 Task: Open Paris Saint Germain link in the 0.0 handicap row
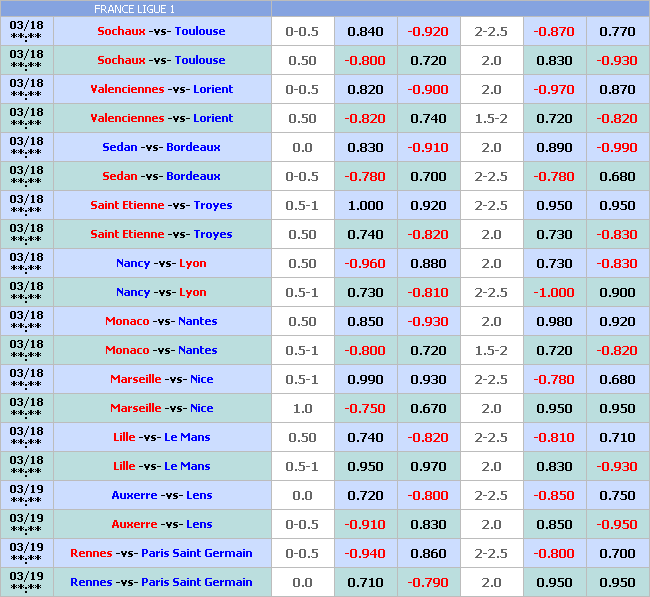[x=197, y=582]
